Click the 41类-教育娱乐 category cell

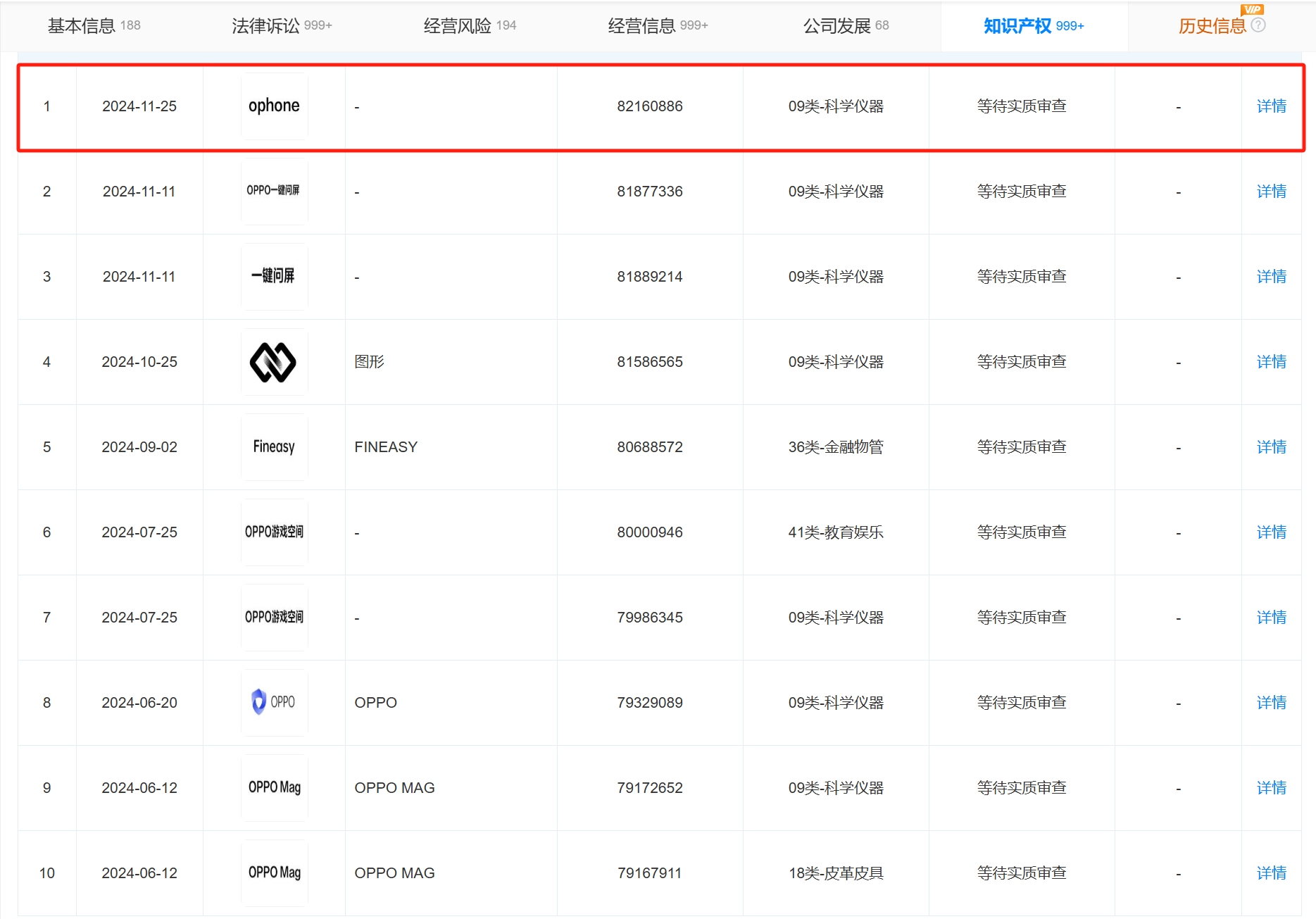[x=836, y=532]
